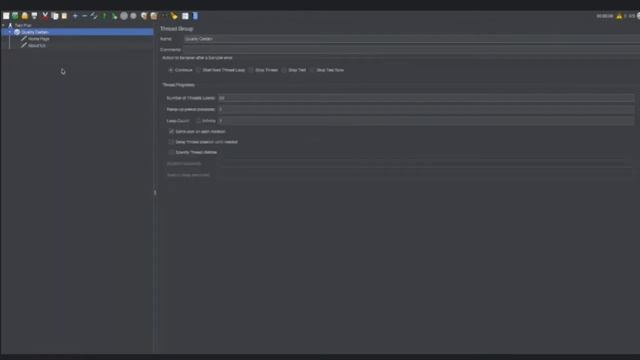
Task: Select the Stop Test Now radio button
Action: [x=312, y=70]
